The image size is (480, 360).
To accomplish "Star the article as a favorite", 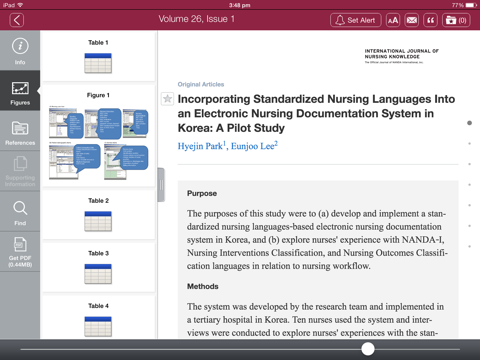I will tap(167, 99).
